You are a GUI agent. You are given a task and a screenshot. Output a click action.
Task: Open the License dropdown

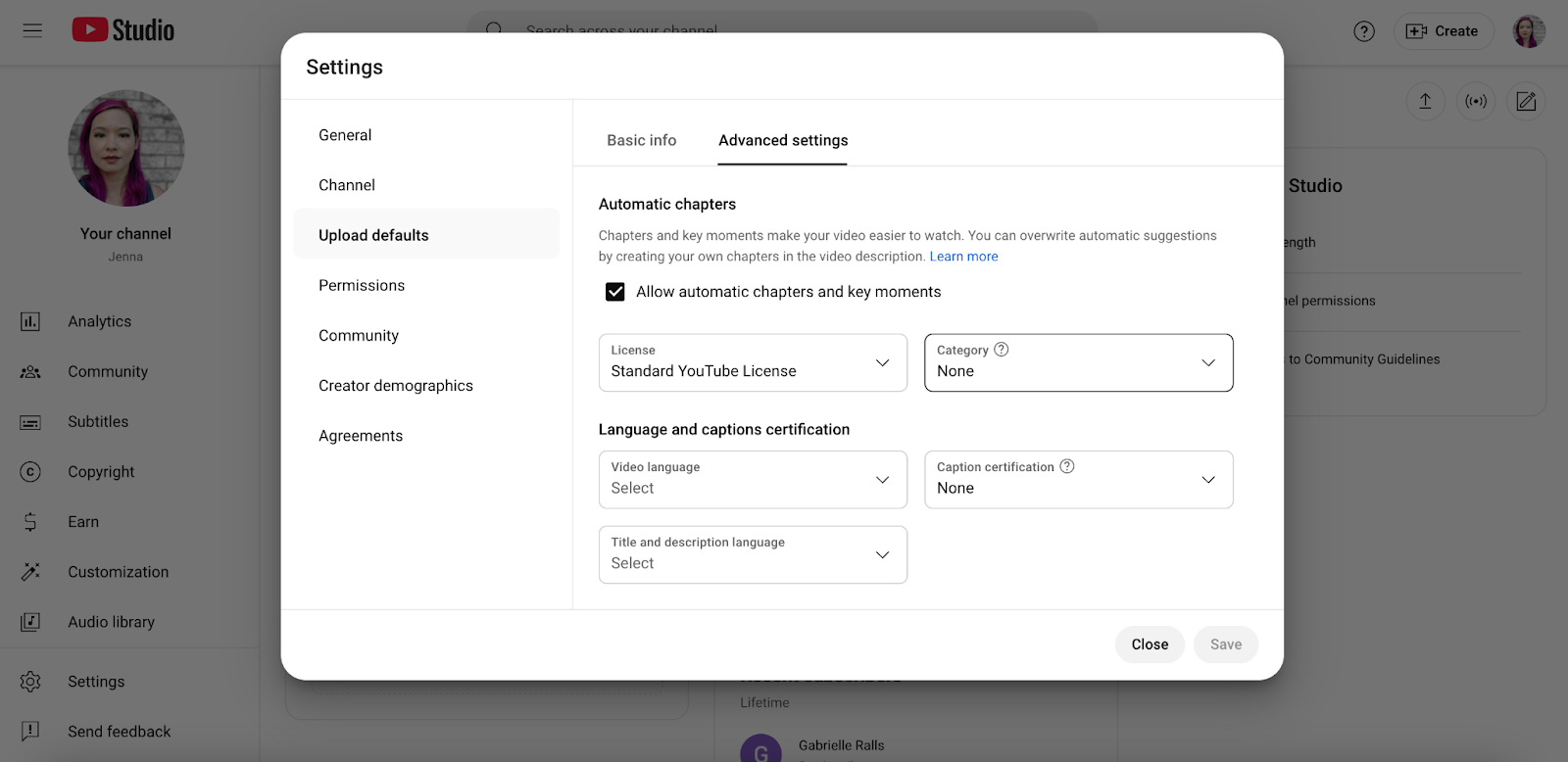click(753, 362)
